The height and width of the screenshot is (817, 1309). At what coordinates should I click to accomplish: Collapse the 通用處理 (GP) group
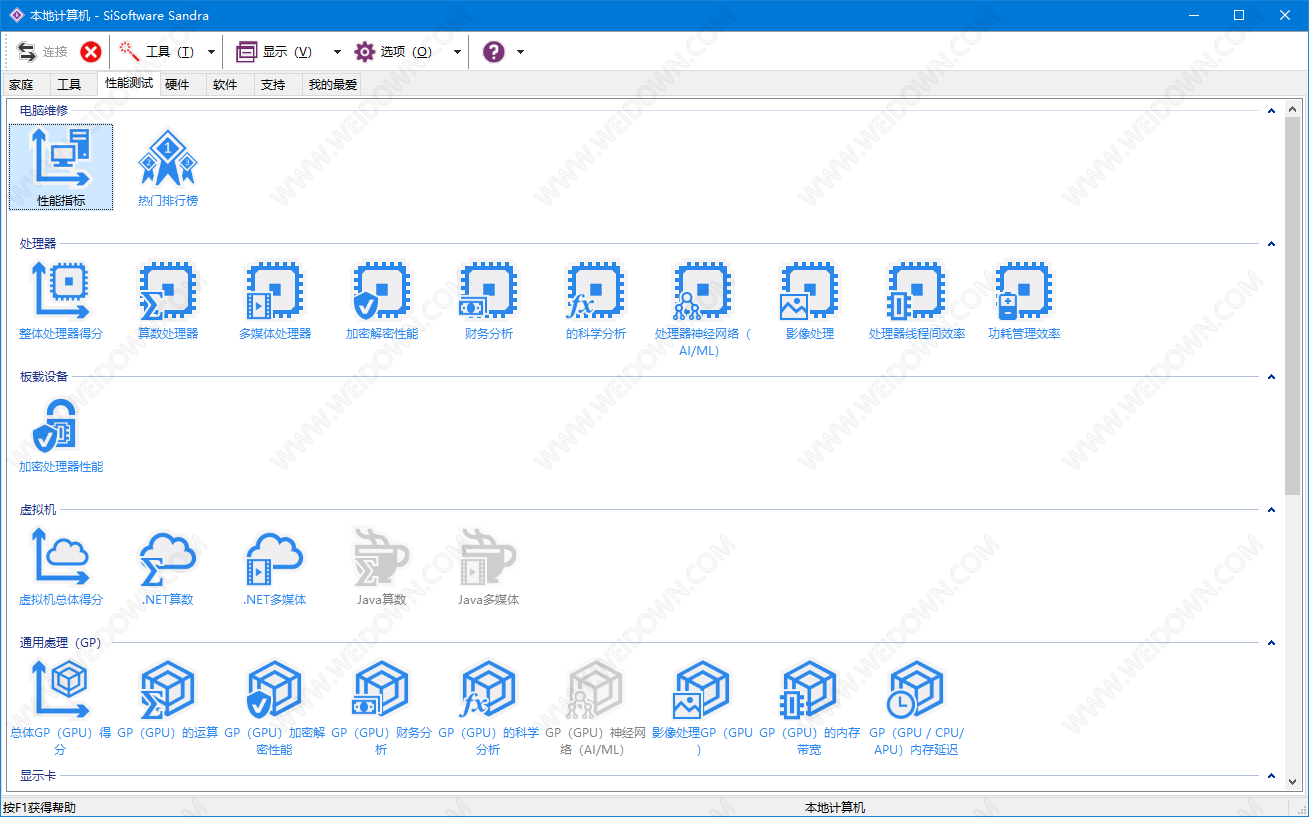pos(1271,642)
